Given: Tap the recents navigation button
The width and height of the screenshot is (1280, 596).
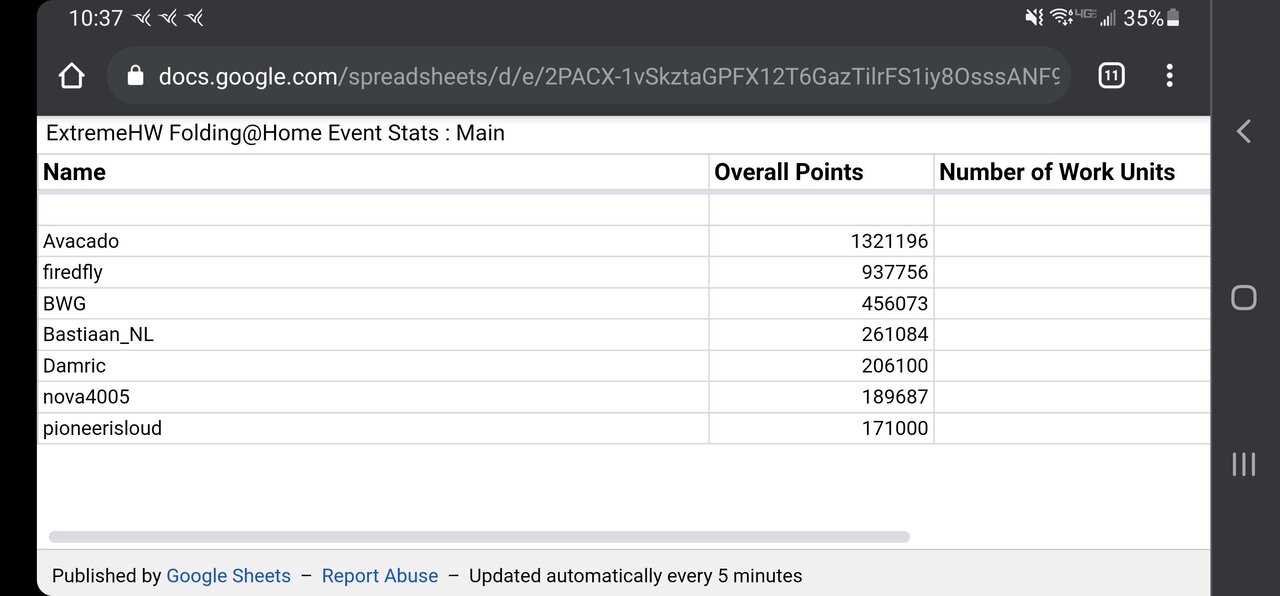Looking at the screenshot, I should [1242, 464].
